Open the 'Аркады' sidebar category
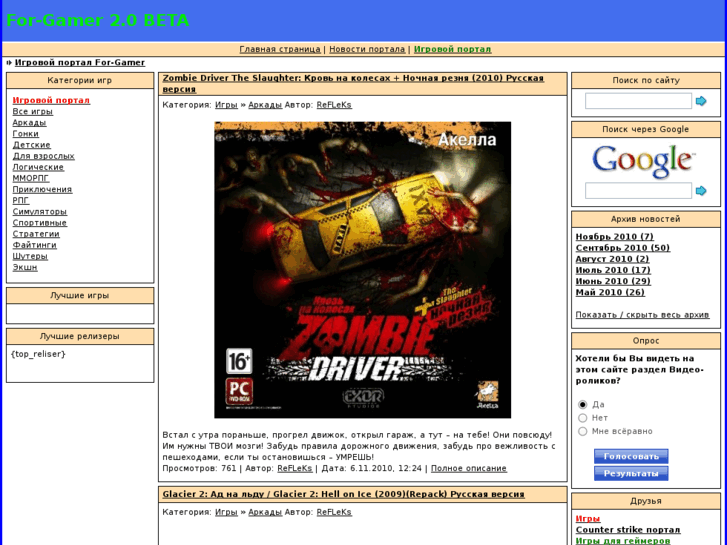Image resolution: width=727 pixels, height=545 pixels. tap(29, 123)
